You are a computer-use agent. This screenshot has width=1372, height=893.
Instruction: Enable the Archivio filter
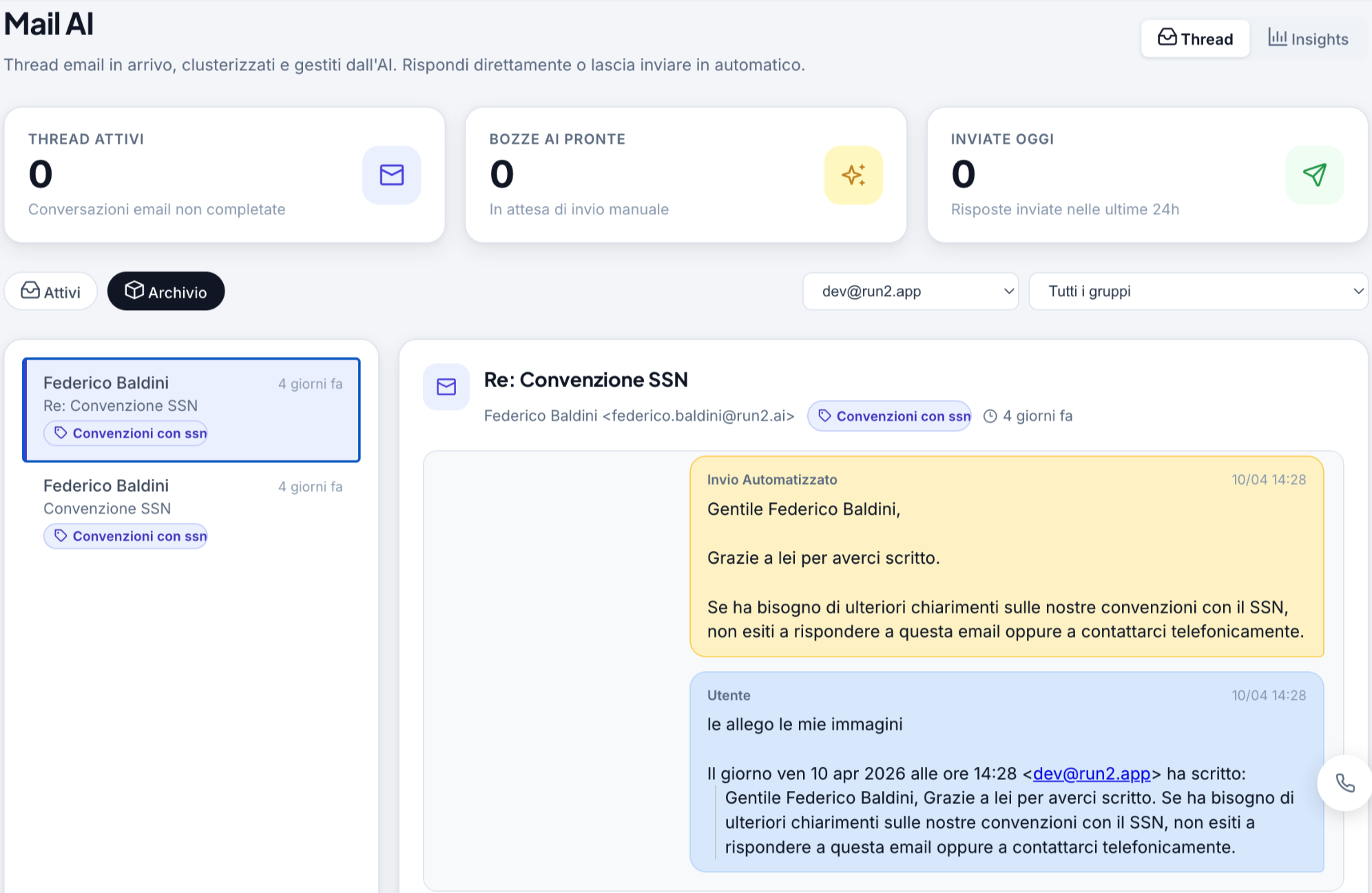[165, 291]
